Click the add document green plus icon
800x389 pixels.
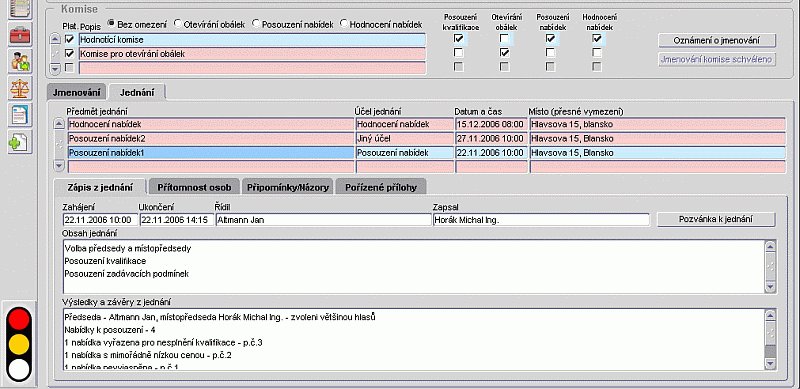20,142
